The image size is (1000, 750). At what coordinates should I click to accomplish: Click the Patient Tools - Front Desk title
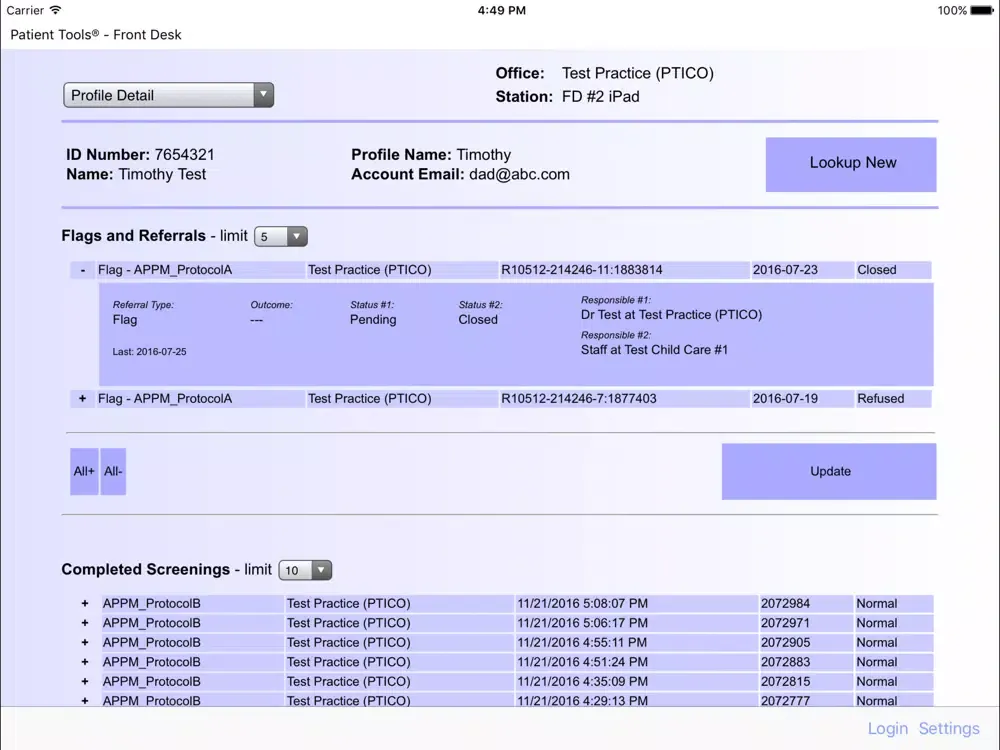click(x=96, y=34)
